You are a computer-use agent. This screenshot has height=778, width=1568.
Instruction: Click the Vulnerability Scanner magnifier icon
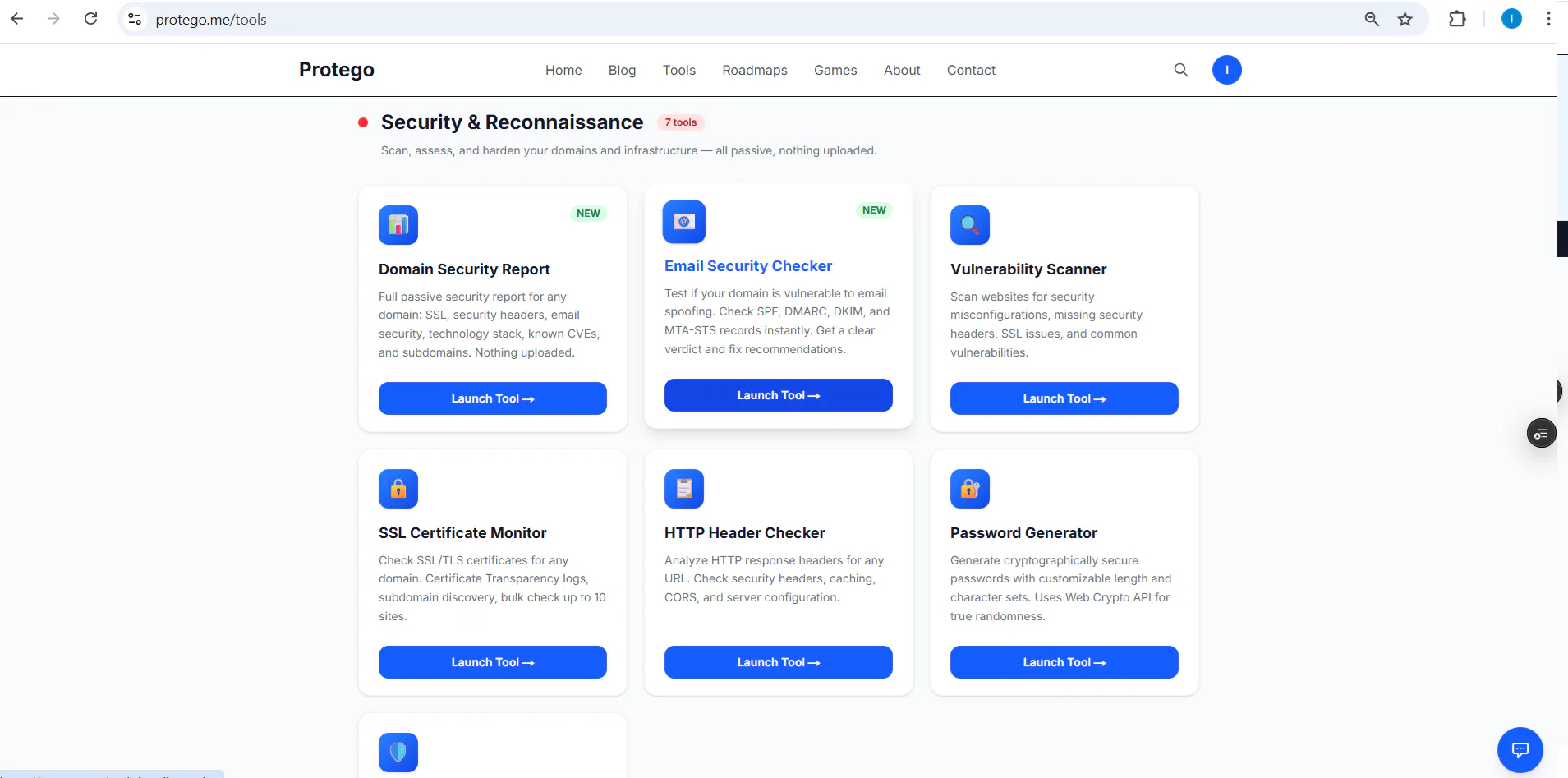pos(970,225)
